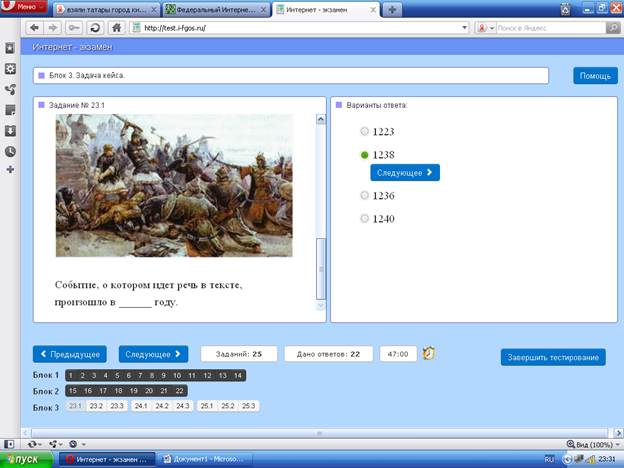Viewport: 624px width, 468px height.
Task: Open the bookmarks panel in sidebar
Action: (10, 49)
